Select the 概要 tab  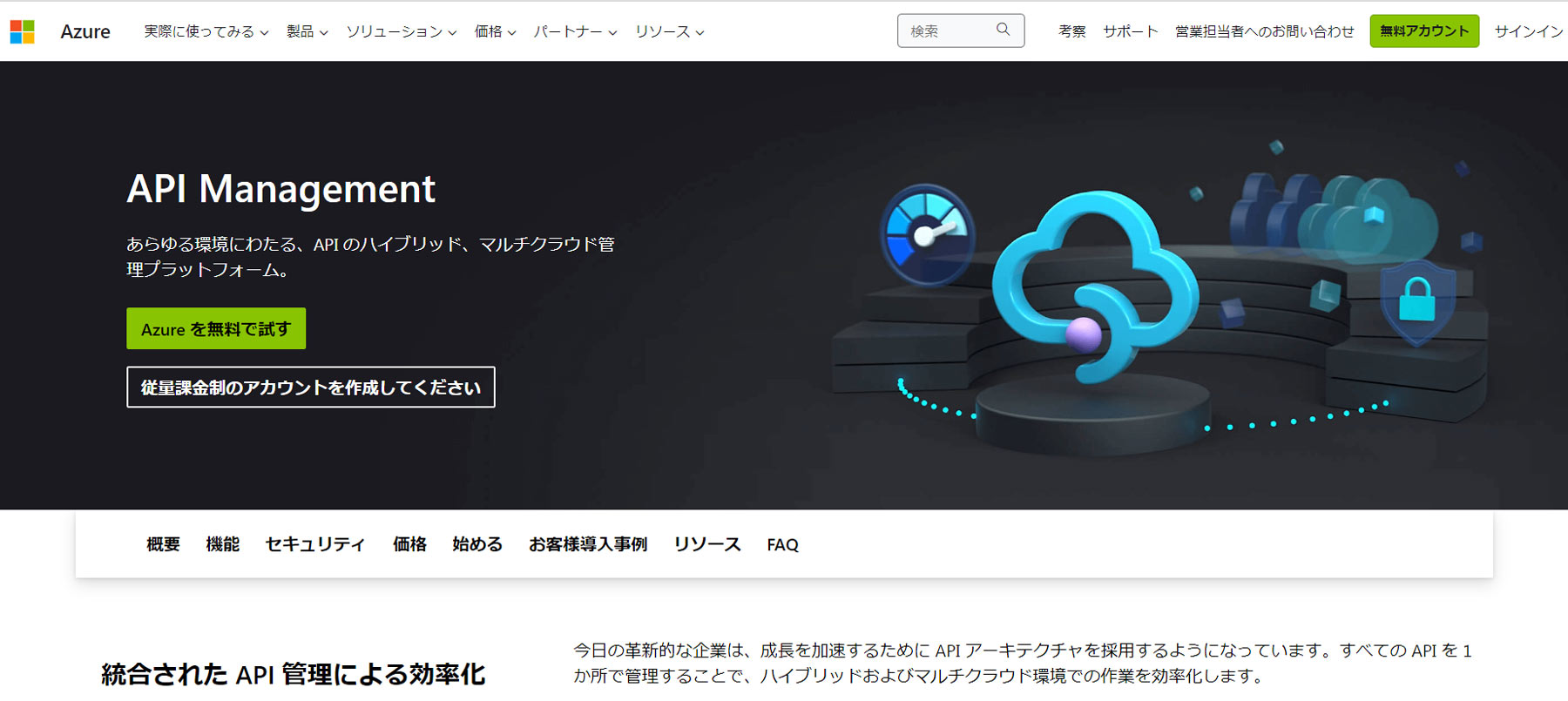(163, 544)
